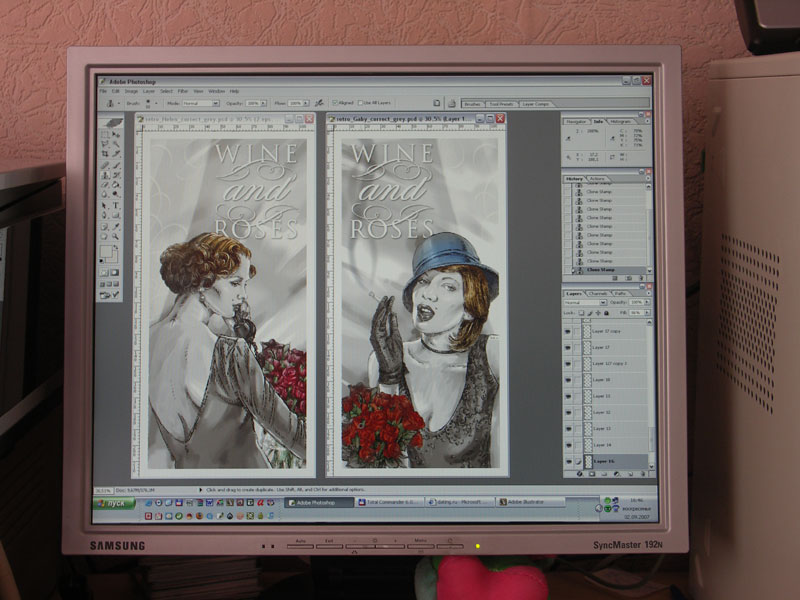
Task: Click the Adobe Photoshop taskbar button
Action: [x=318, y=503]
